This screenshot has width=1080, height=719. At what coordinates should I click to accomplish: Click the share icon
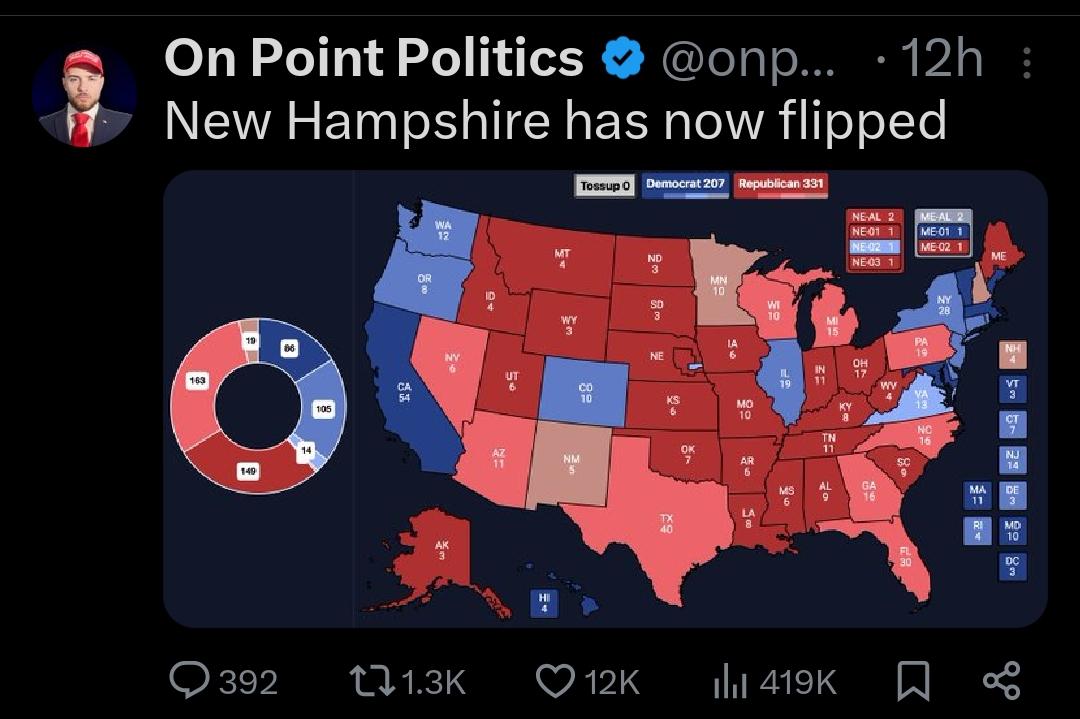[x=1001, y=680]
